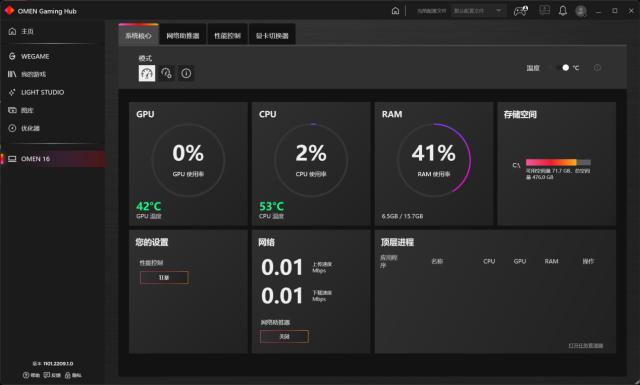The image size is (640, 385).
Task: Open the panel icon left of the bell
Action: coord(544,11)
